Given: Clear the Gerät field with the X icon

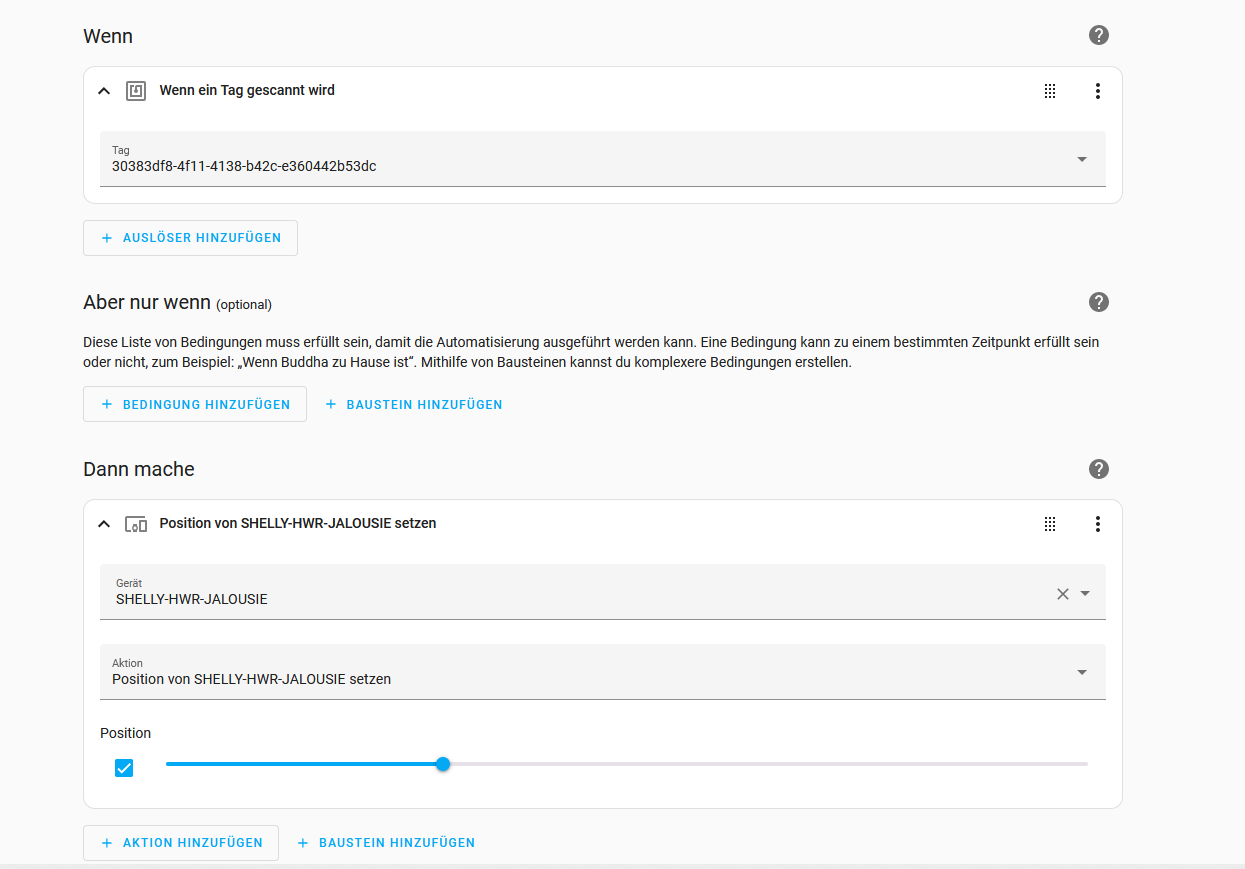Looking at the screenshot, I should click(1063, 594).
